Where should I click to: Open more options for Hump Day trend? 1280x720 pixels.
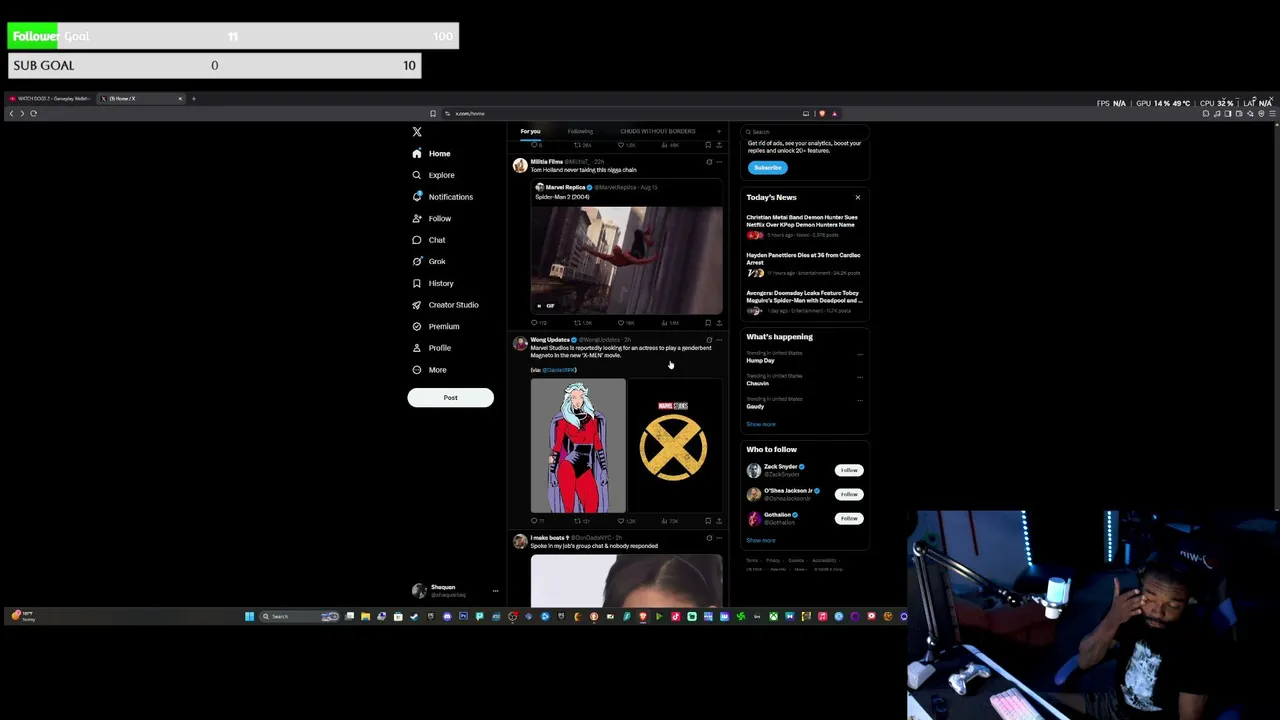coord(859,354)
